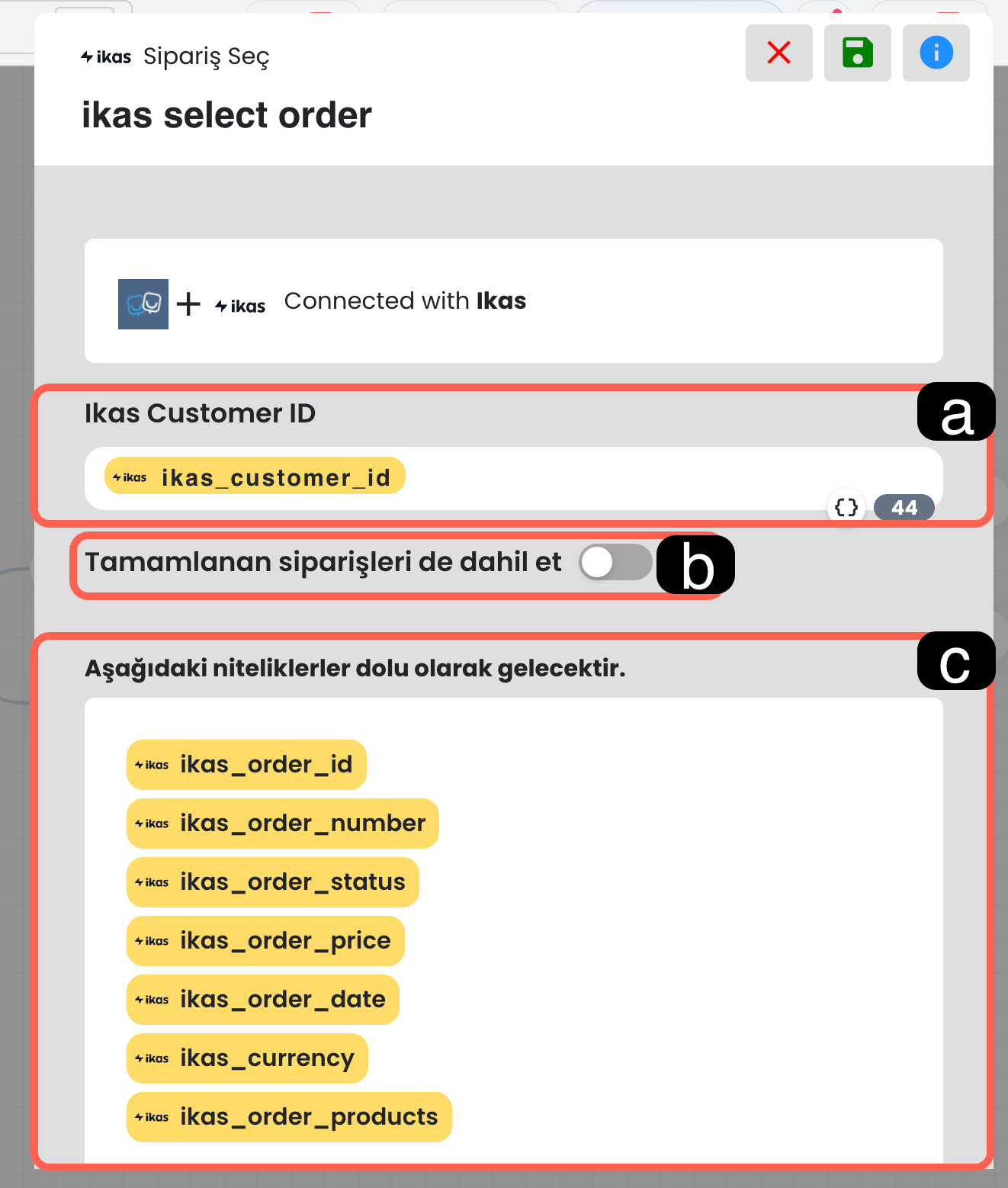Click ikas logo in Connected with Ikas card
Viewport: 1008px width, 1188px height.
[x=240, y=306]
